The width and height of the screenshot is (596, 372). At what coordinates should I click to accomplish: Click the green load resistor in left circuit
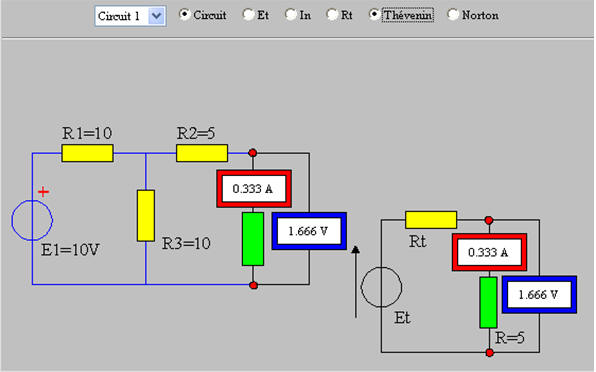tap(253, 239)
